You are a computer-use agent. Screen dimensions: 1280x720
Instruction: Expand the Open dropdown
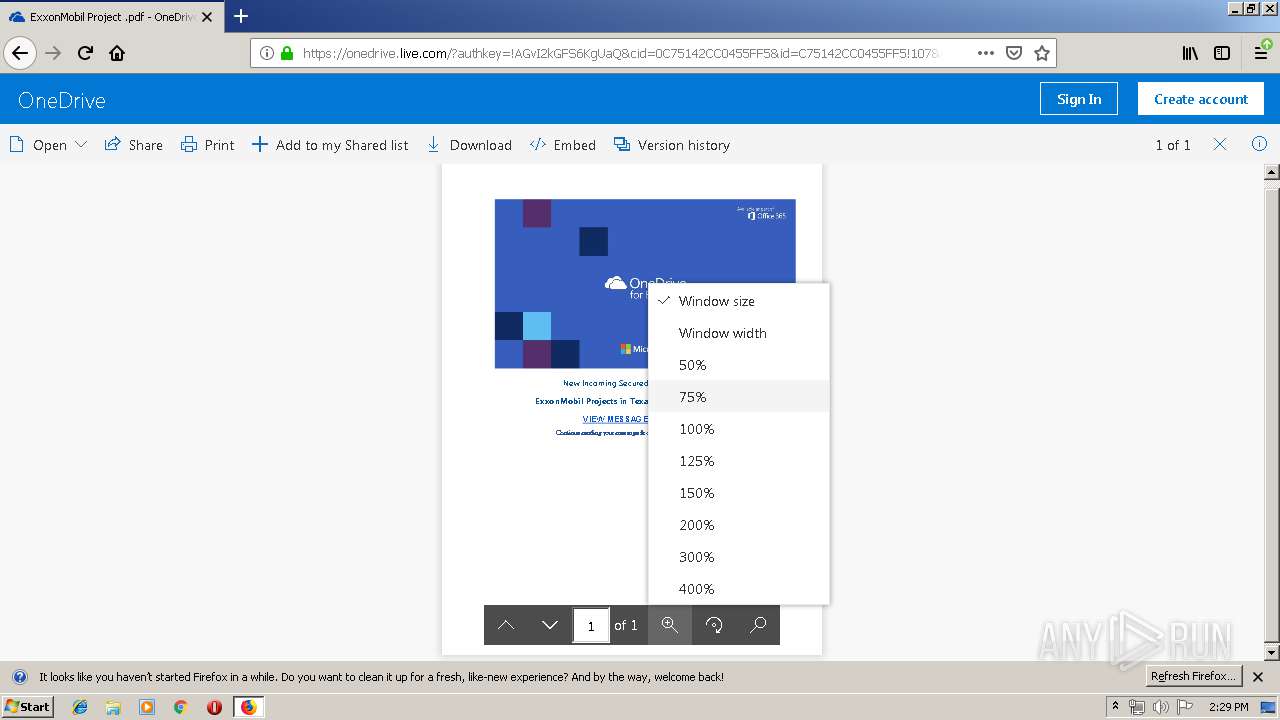coord(48,145)
